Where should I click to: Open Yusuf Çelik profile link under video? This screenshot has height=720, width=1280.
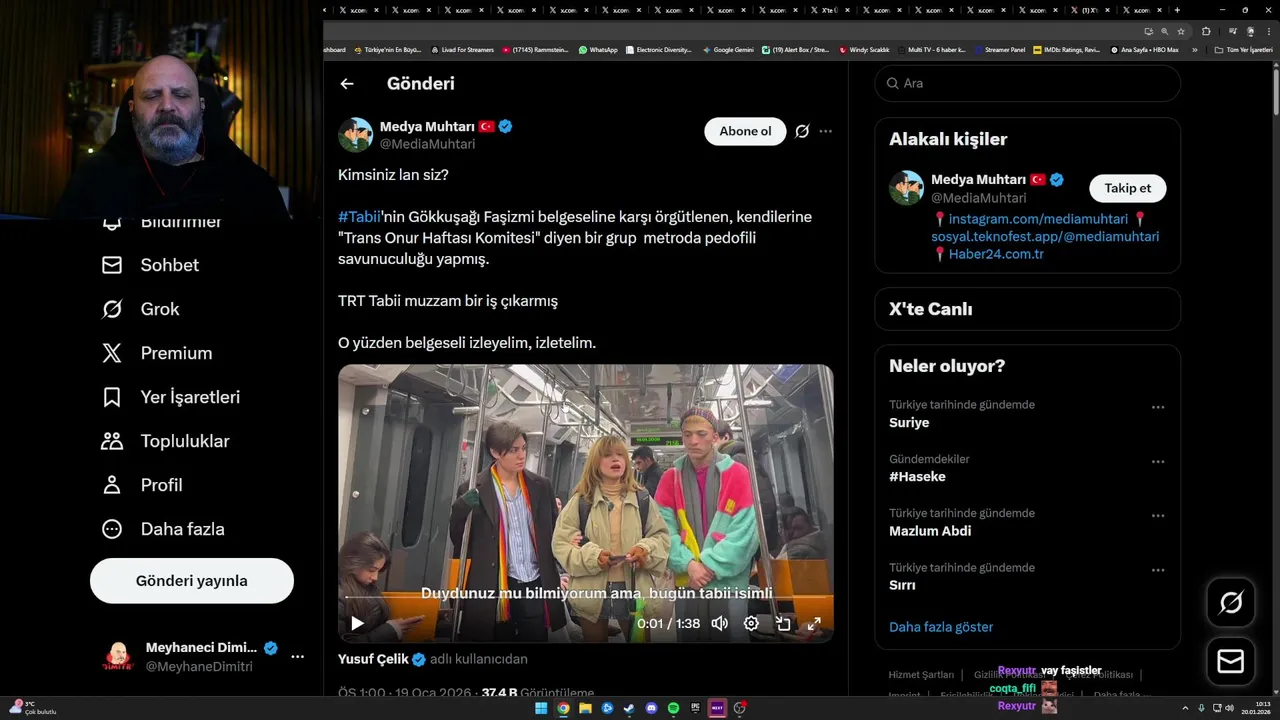pyautogui.click(x=374, y=659)
